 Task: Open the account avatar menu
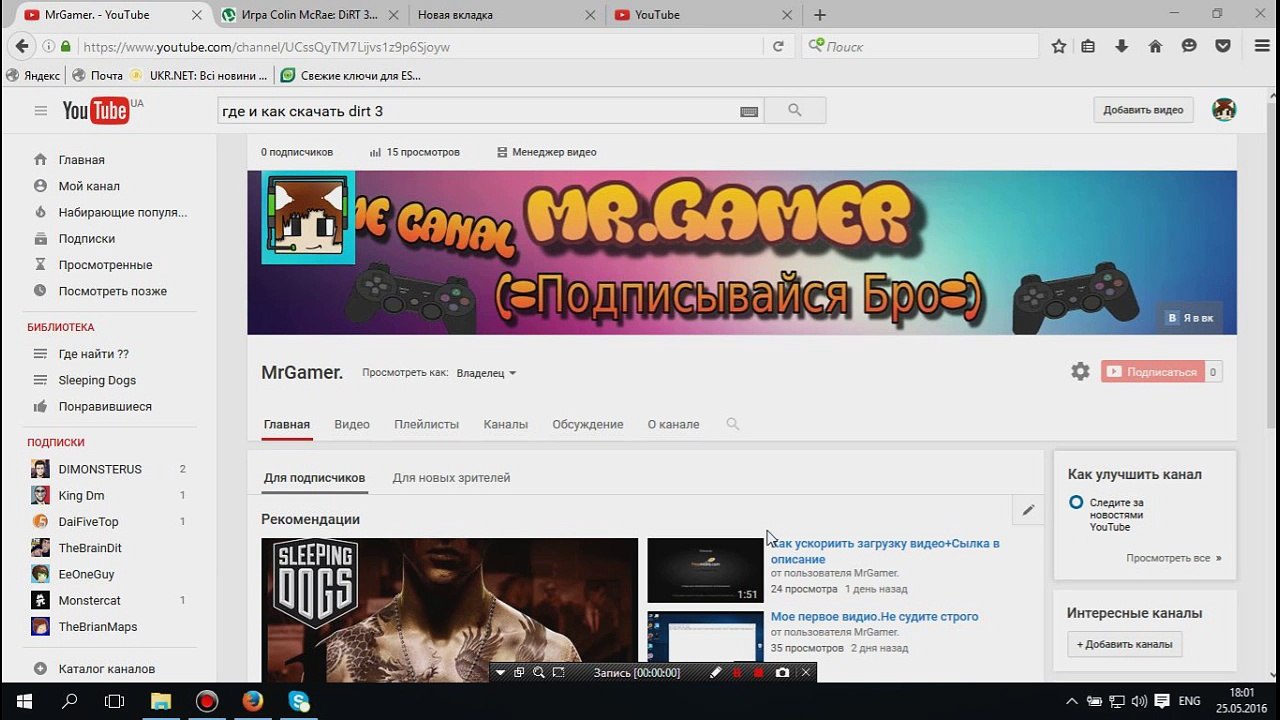pos(1224,110)
